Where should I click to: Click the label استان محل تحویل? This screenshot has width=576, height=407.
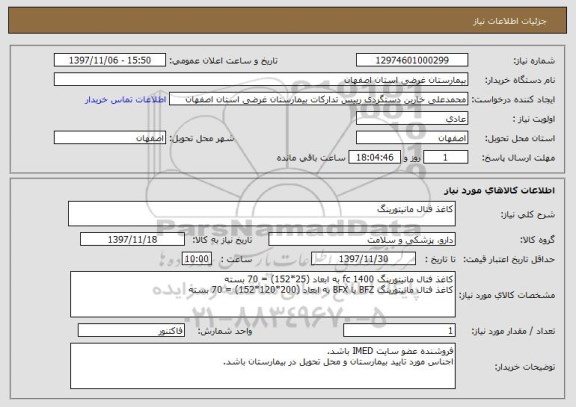pyautogui.click(x=520, y=139)
